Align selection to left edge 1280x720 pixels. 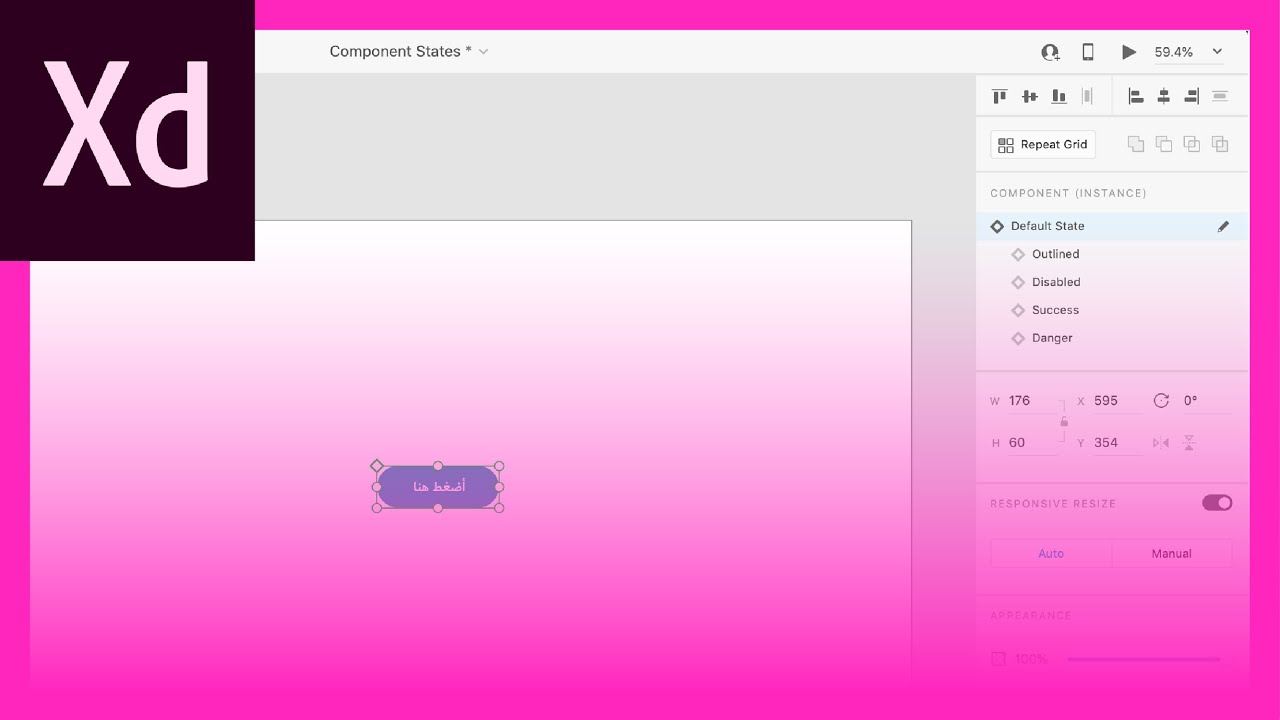[1136, 97]
